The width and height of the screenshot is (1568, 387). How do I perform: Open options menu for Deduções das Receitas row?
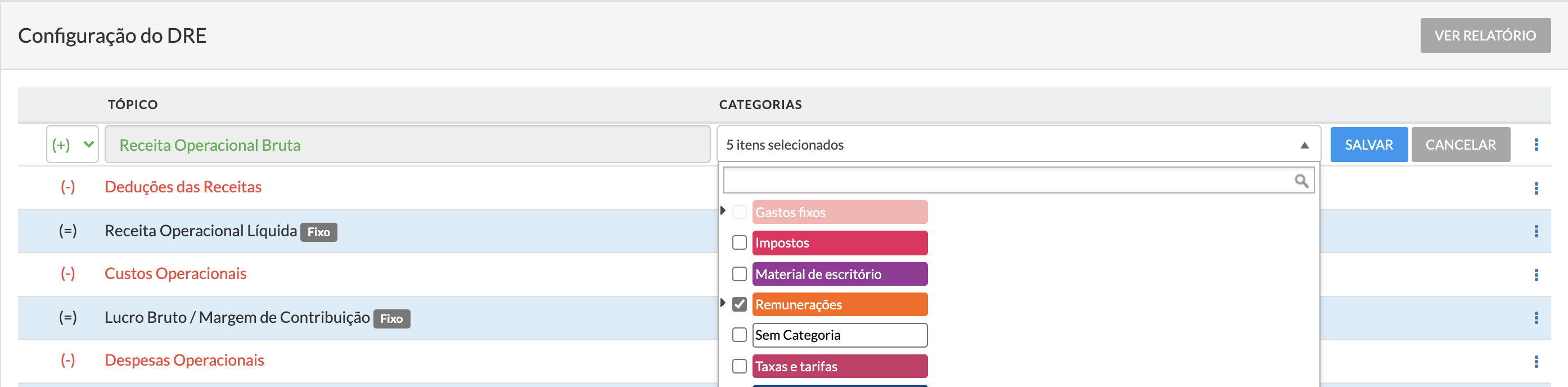pos(1536,188)
